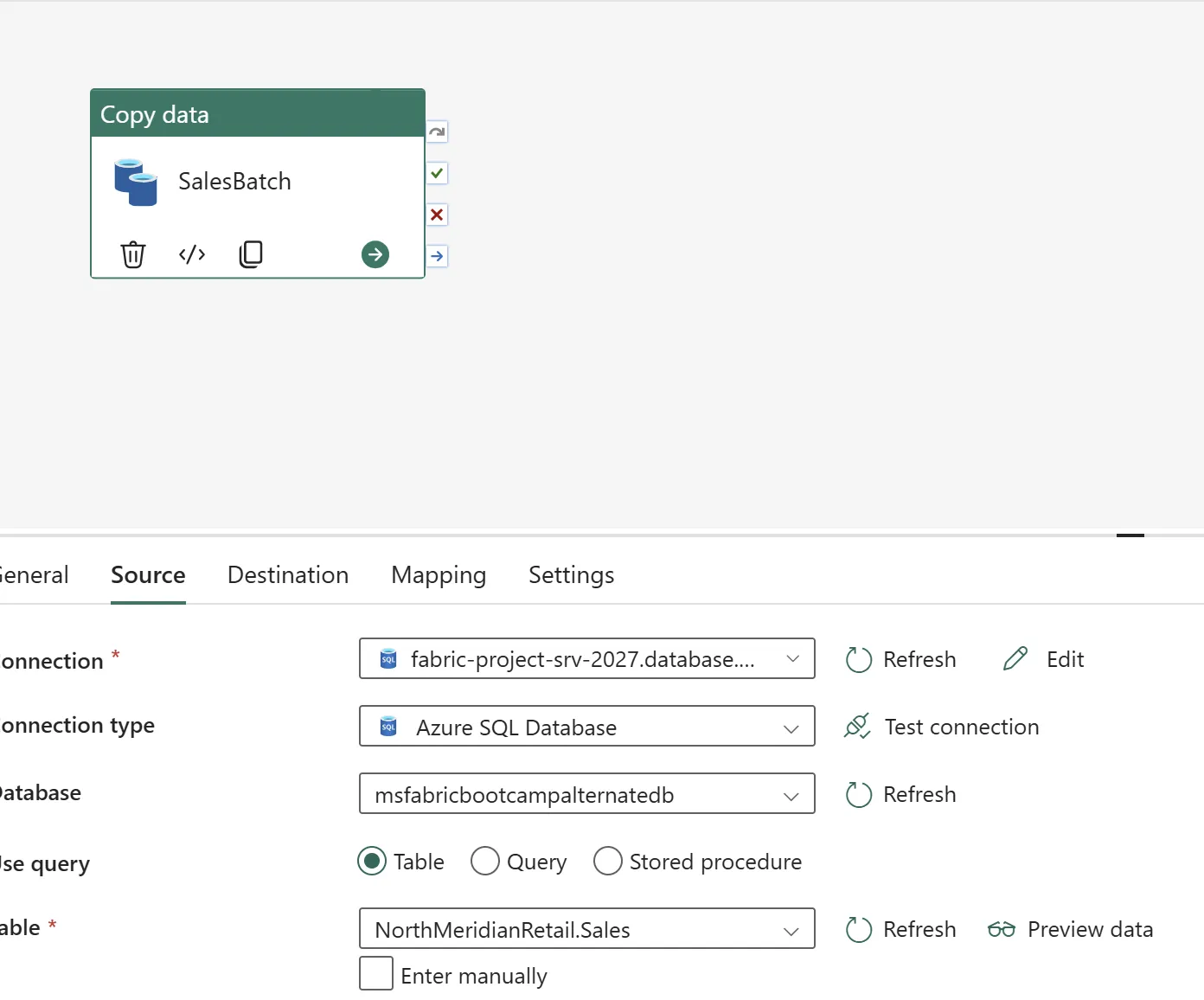
Task: Delete the SalesBatch copy activity
Action: tap(133, 254)
